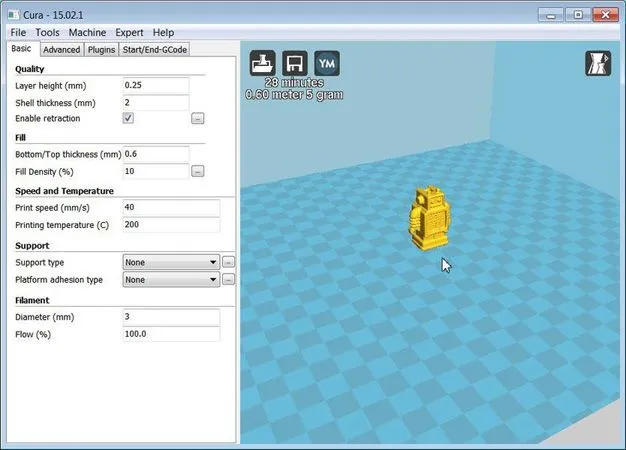626x450 pixels.
Task: Switch to the Basic tab
Action: [22, 49]
